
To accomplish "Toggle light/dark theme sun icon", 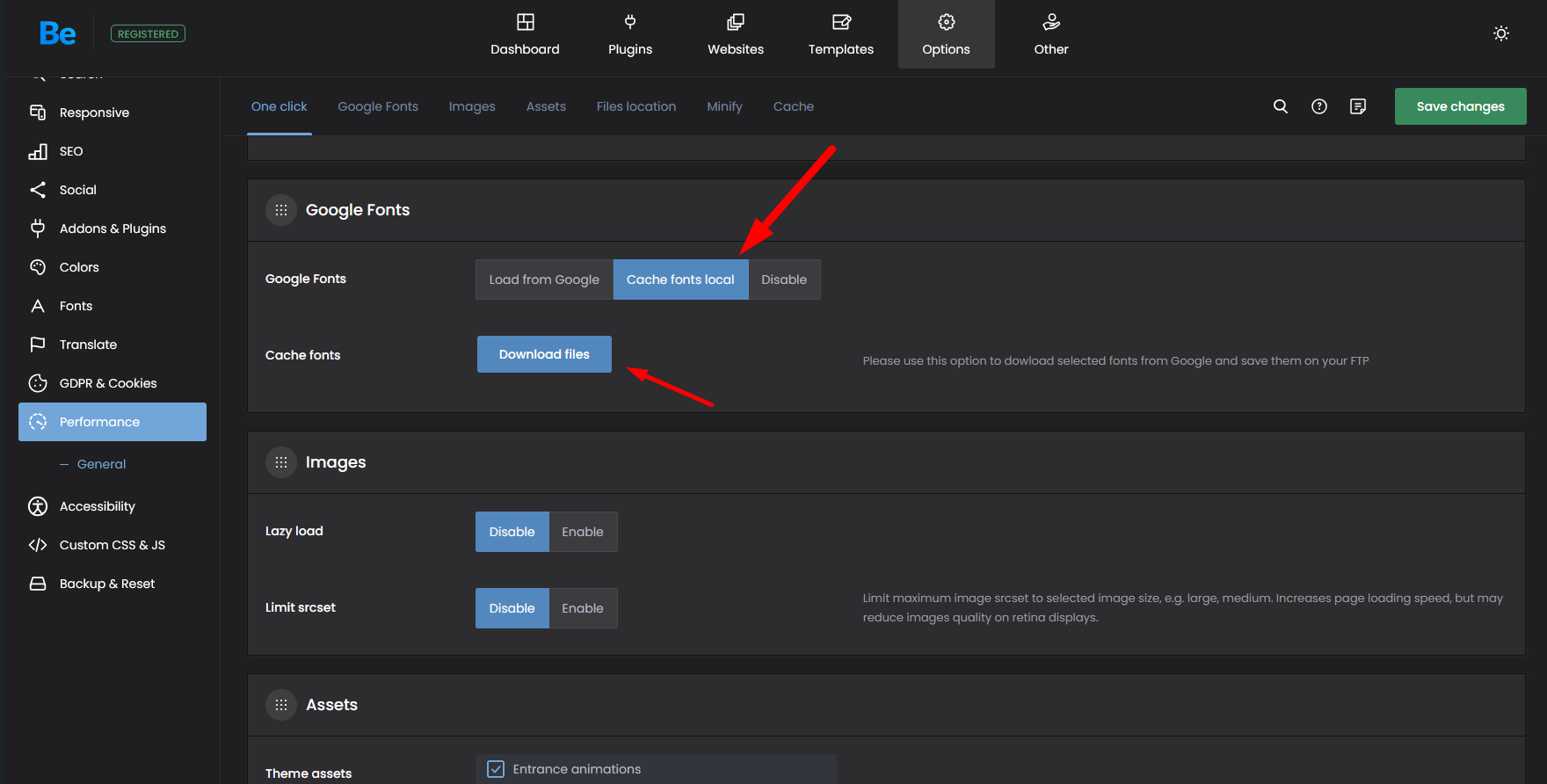I will 1501,33.
